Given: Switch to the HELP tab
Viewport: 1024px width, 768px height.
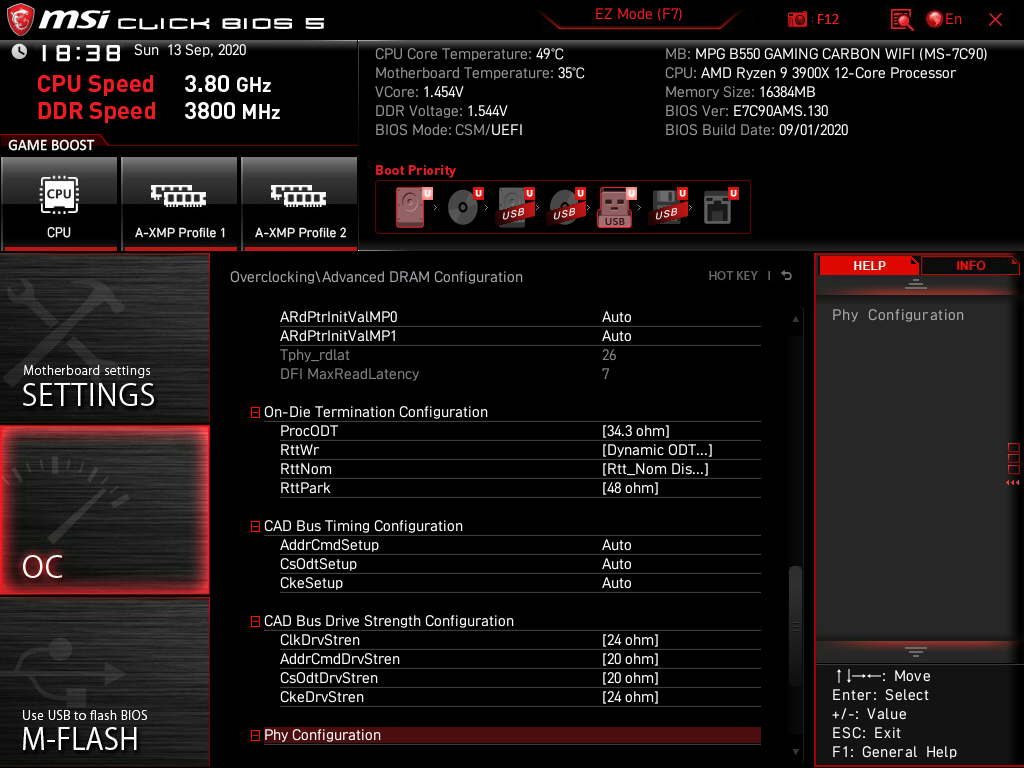Looking at the screenshot, I should pyautogui.click(x=869, y=265).
